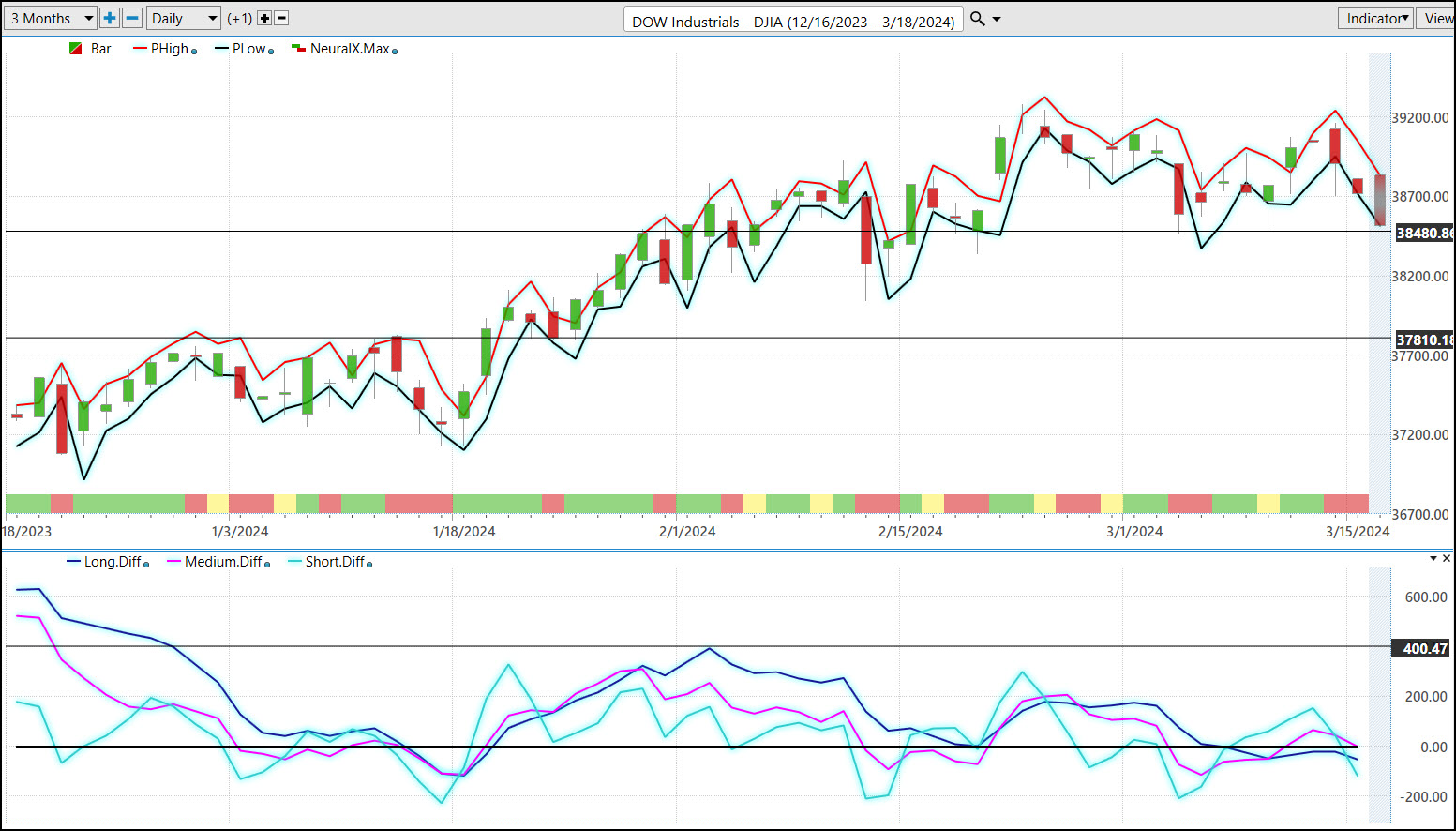Click the 1/18/2024 date axis label
Viewport: 1456px width, 831px height.
click(x=464, y=532)
